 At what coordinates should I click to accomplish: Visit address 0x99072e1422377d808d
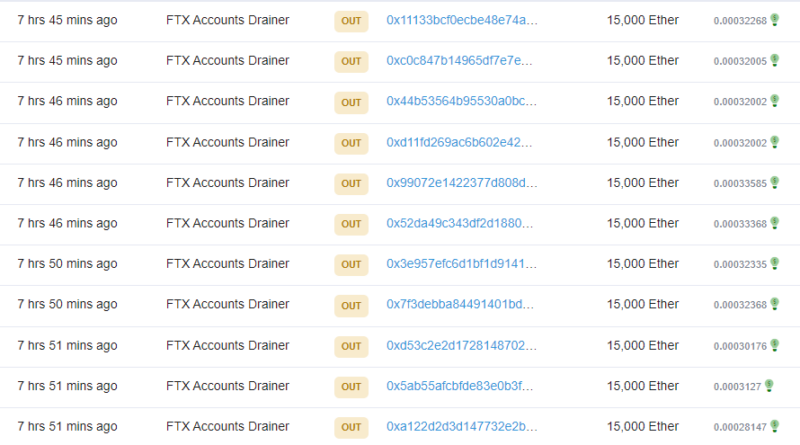461,183
